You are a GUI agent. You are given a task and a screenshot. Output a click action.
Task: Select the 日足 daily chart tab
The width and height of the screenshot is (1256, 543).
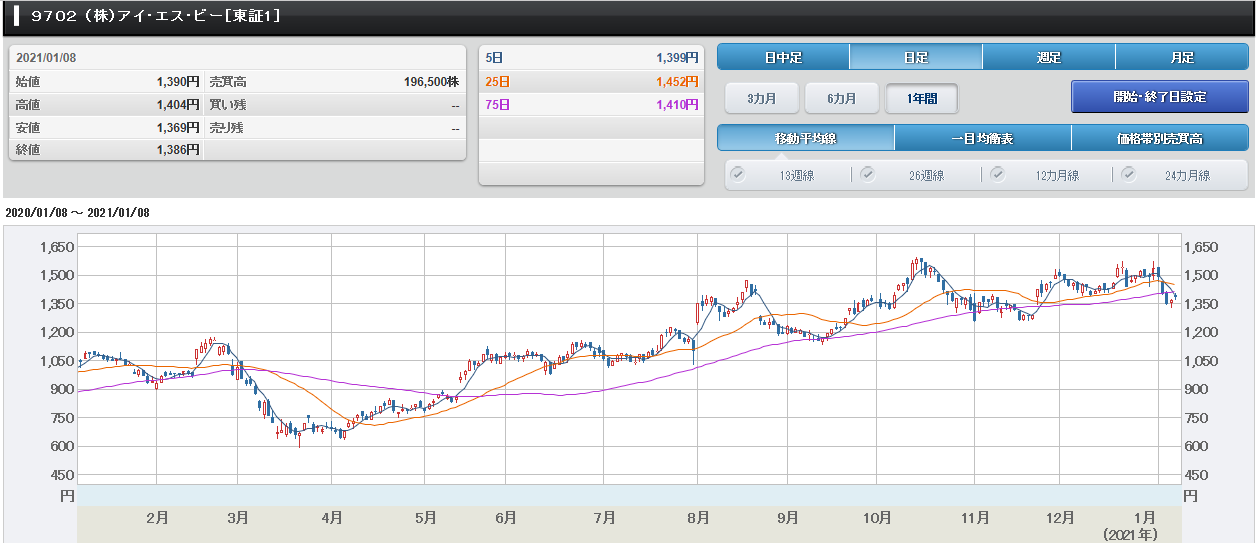tap(915, 57)
